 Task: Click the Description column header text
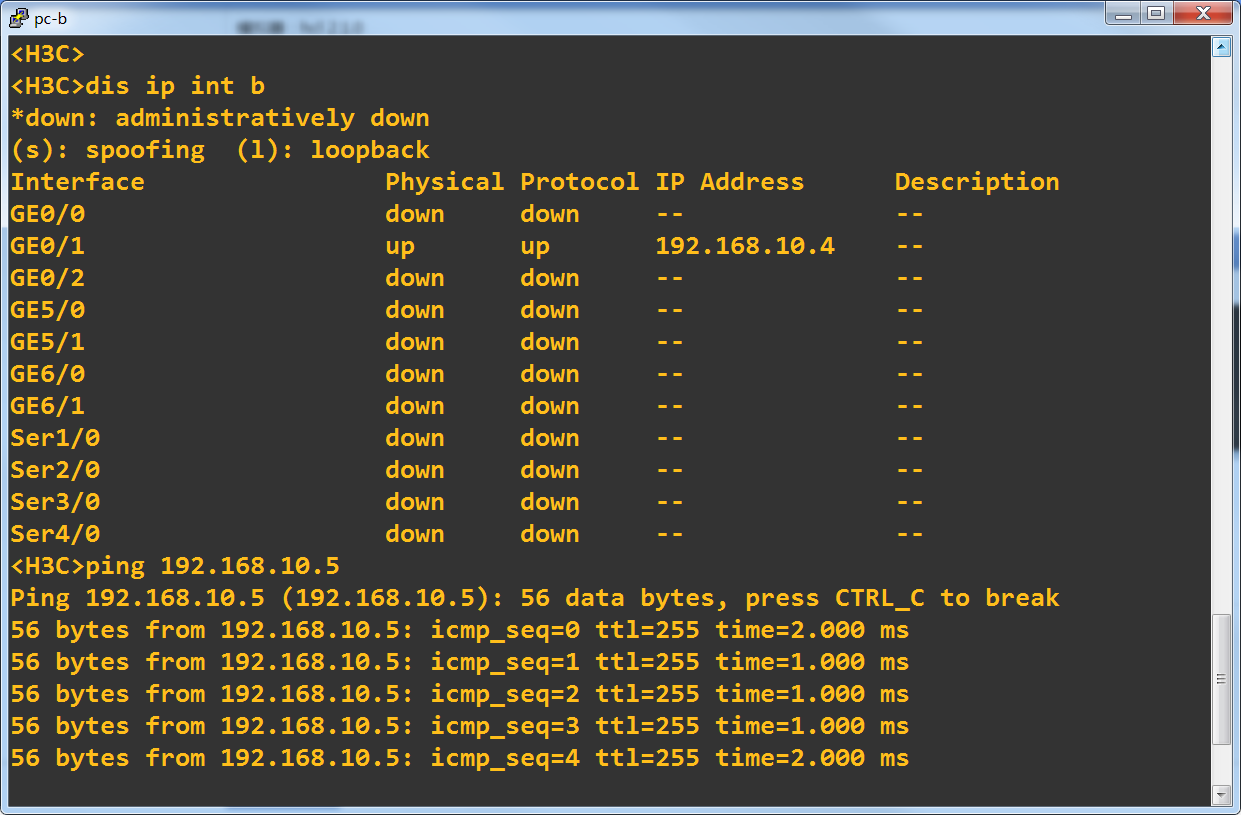(976, 182)
